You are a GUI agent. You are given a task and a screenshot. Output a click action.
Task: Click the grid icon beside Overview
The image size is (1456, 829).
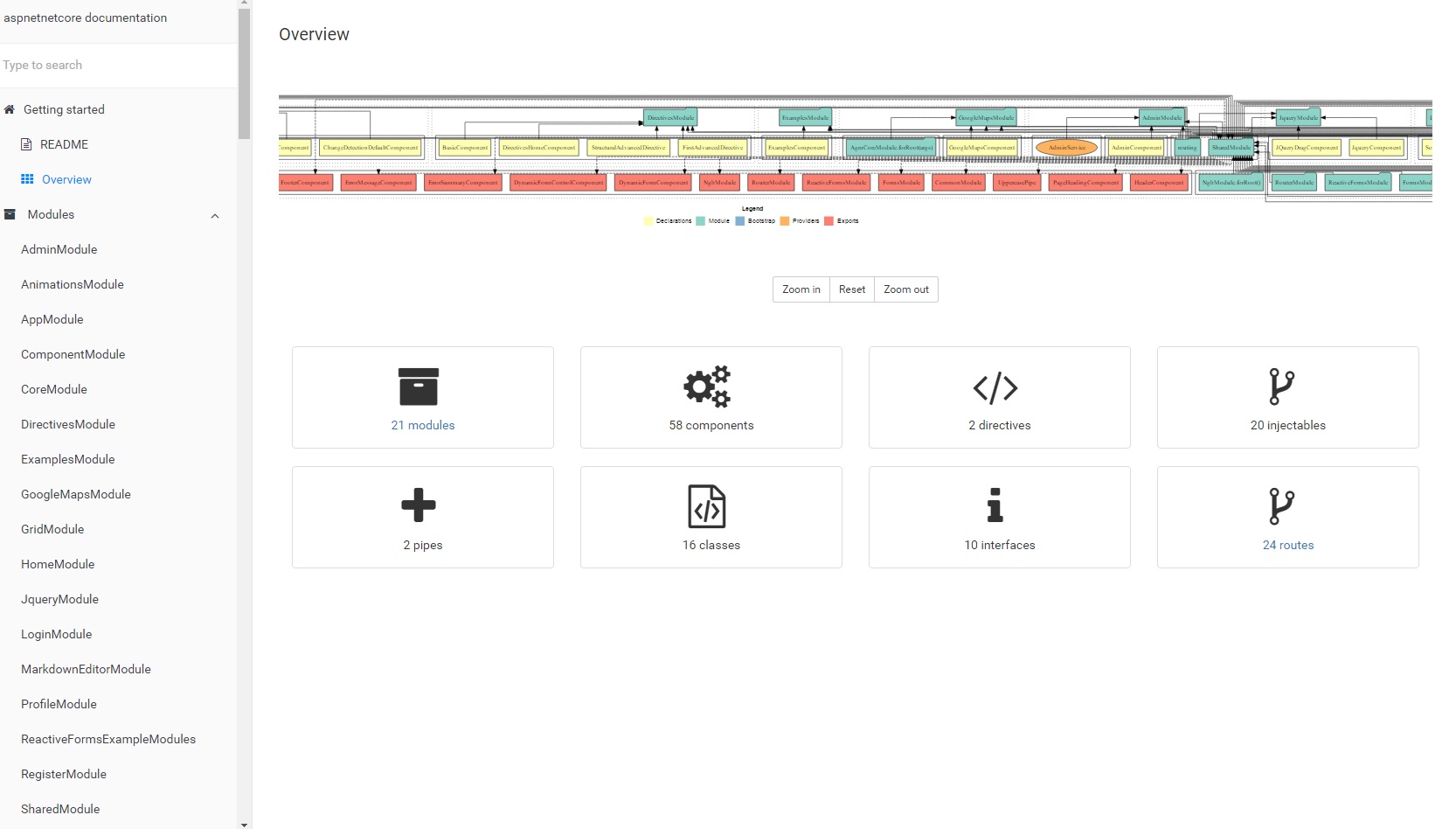pyautogui.click(x=27, y=179)
